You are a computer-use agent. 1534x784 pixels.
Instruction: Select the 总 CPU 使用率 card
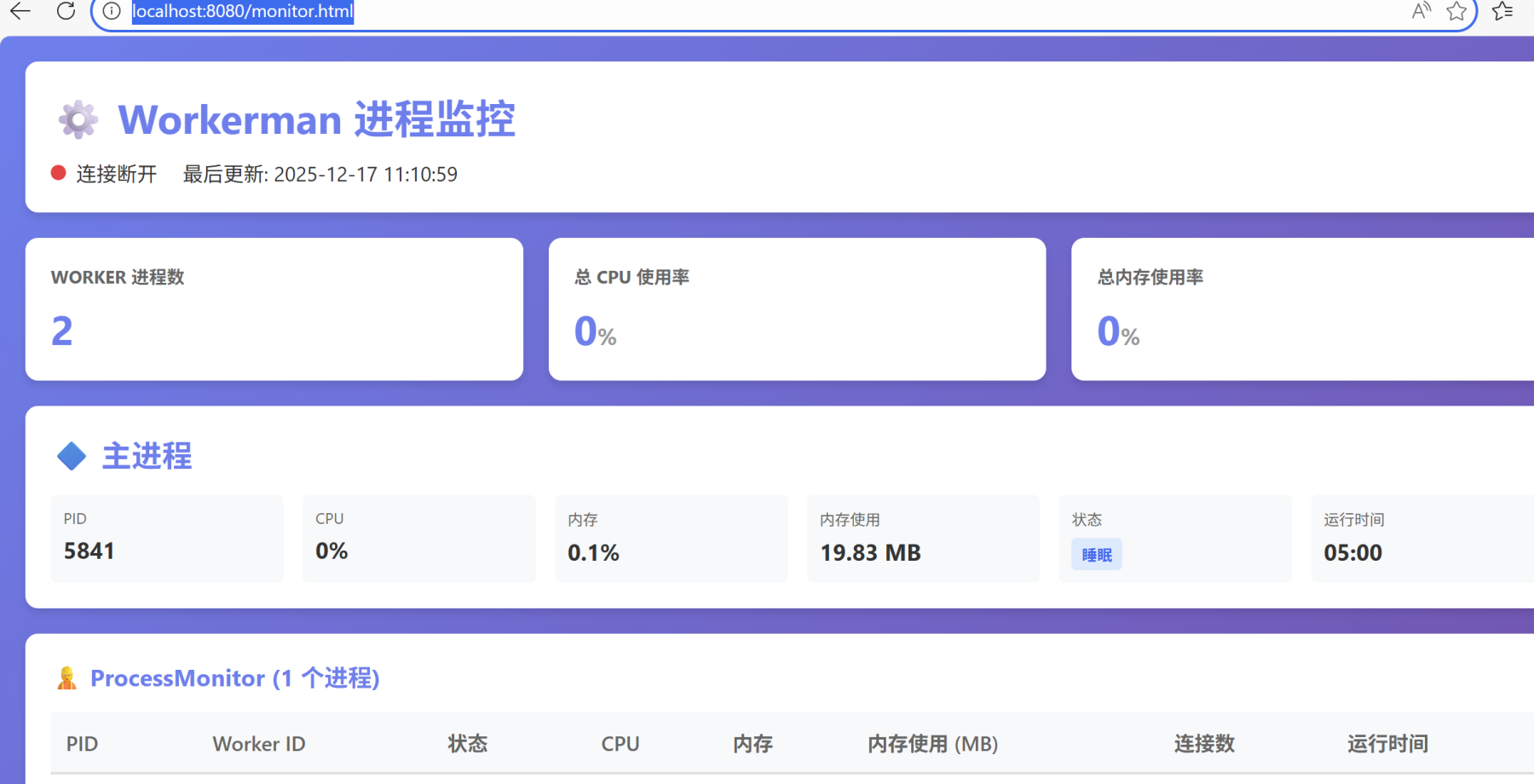tap(797, 308)
